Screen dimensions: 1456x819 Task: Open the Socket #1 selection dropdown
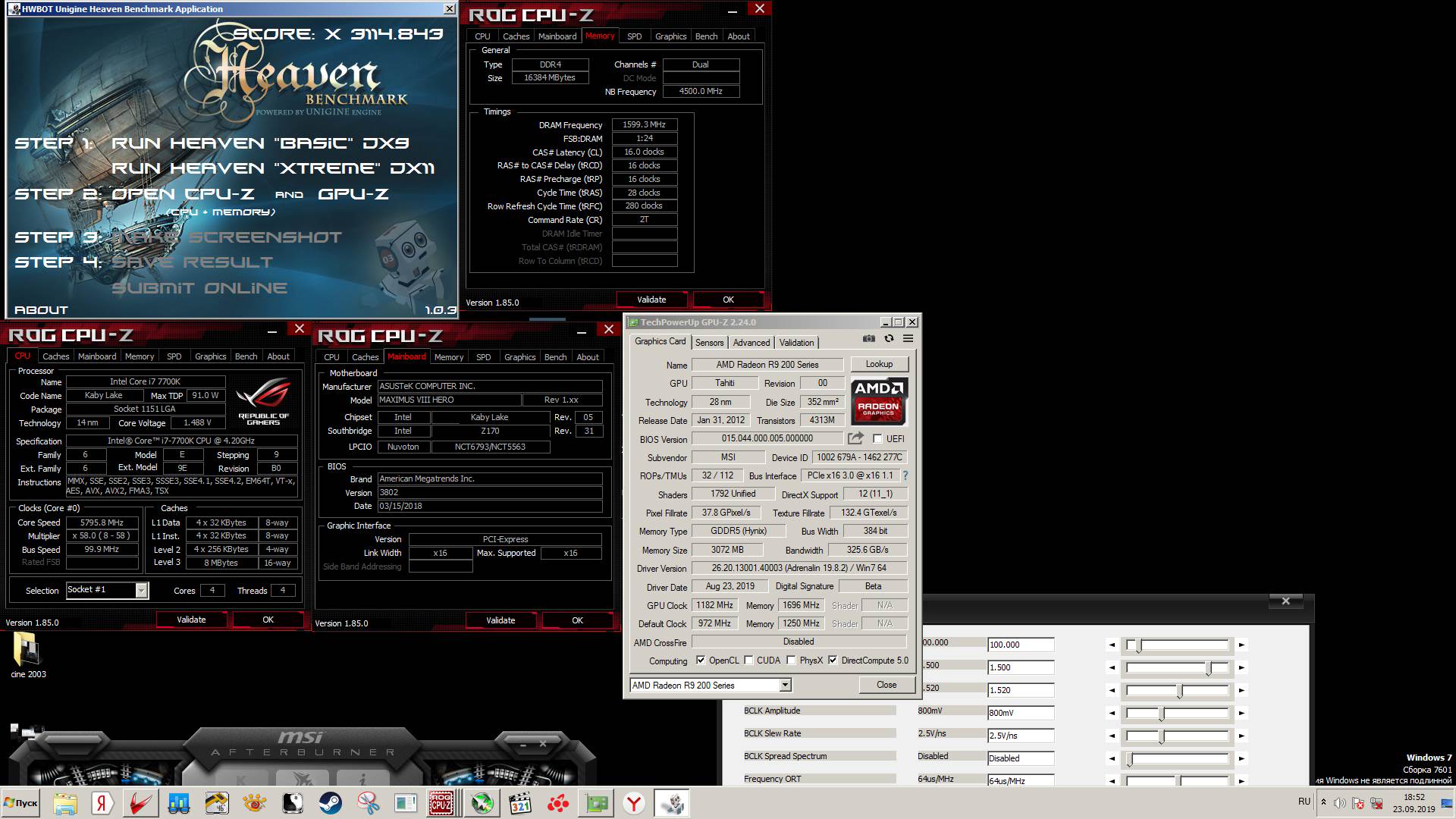(141, 591)
